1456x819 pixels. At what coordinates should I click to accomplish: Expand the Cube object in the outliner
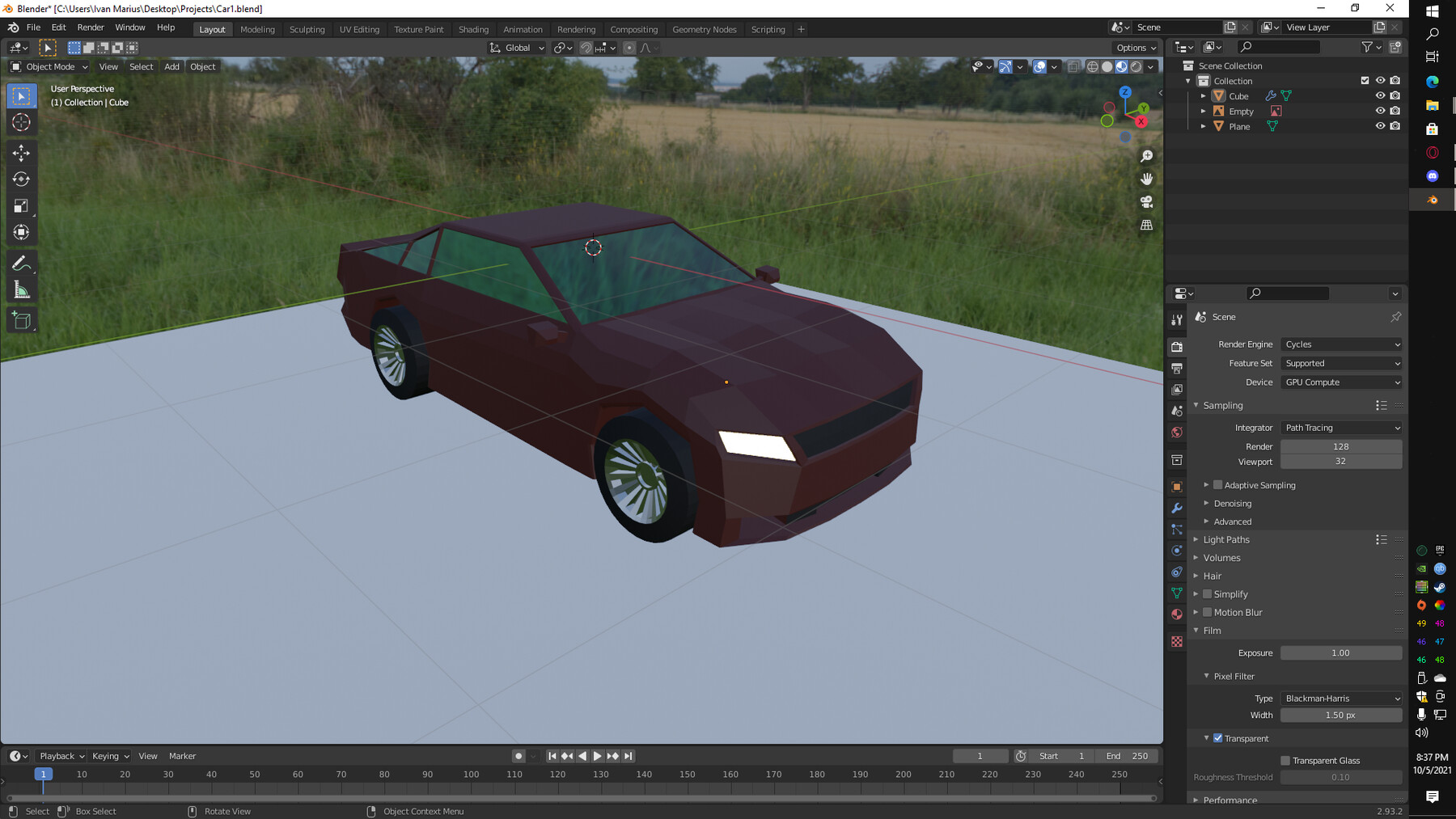coord(1203,95)
